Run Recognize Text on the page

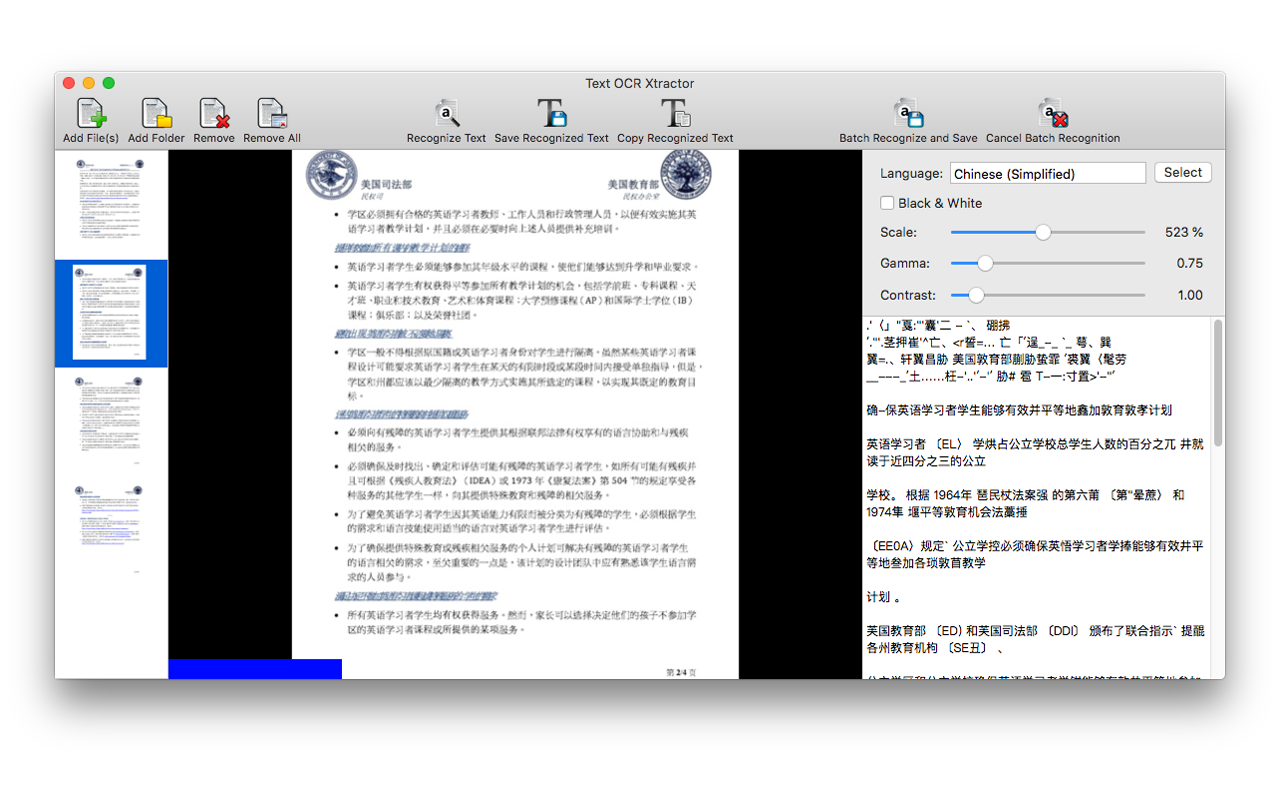click(446, 114)
